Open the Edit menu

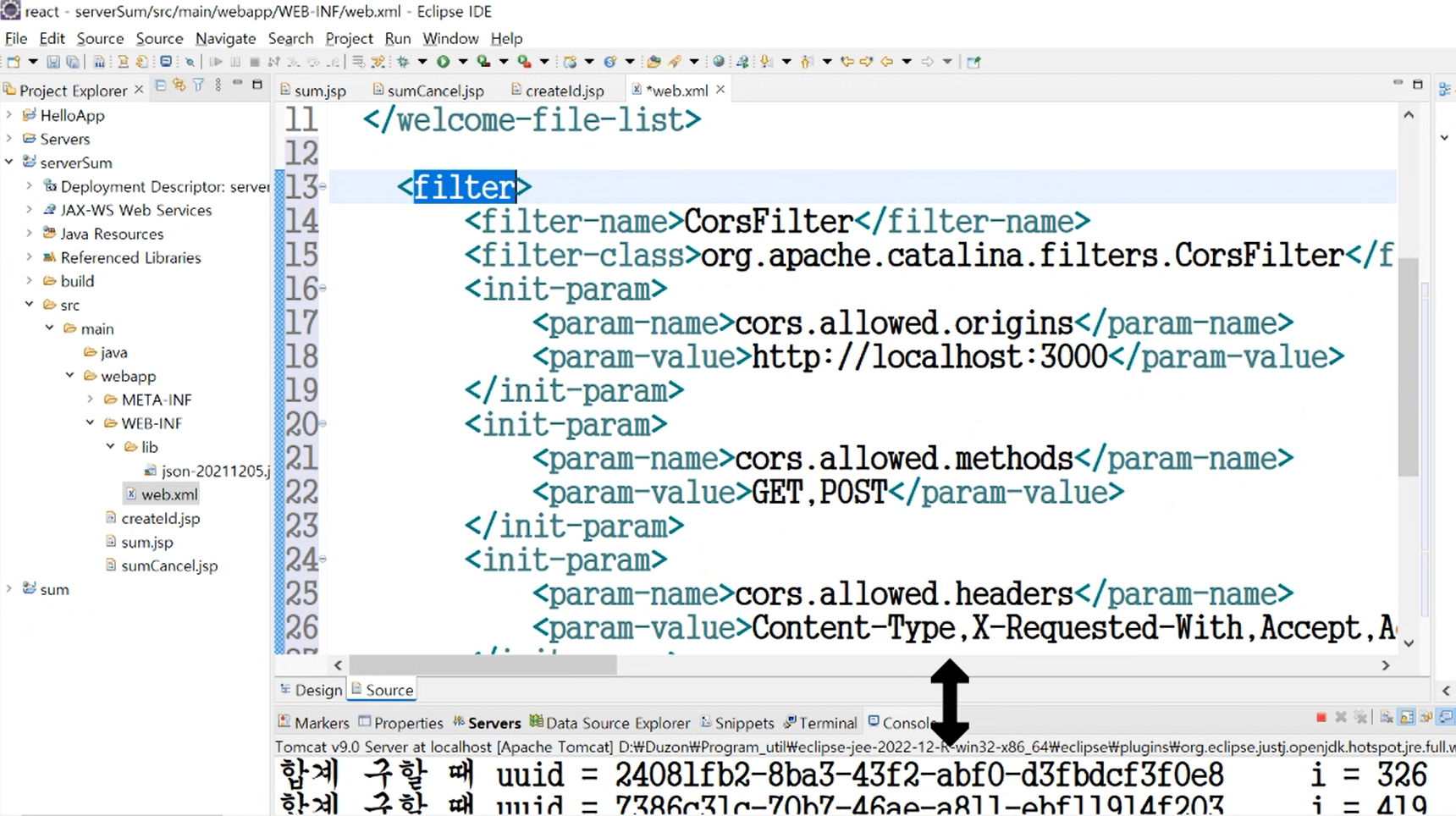(52, 38)
